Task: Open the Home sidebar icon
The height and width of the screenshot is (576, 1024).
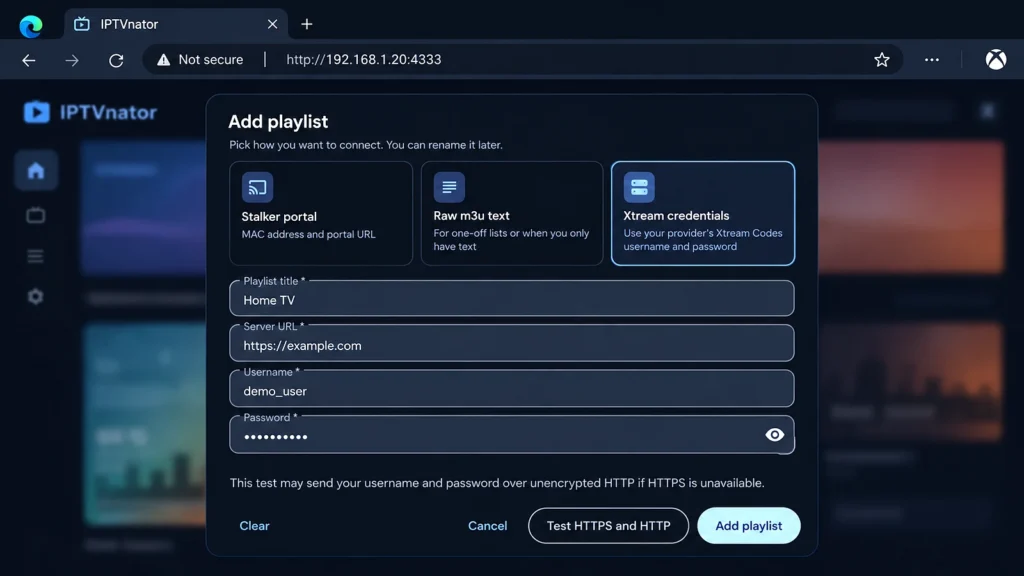Action: (36, 171)
